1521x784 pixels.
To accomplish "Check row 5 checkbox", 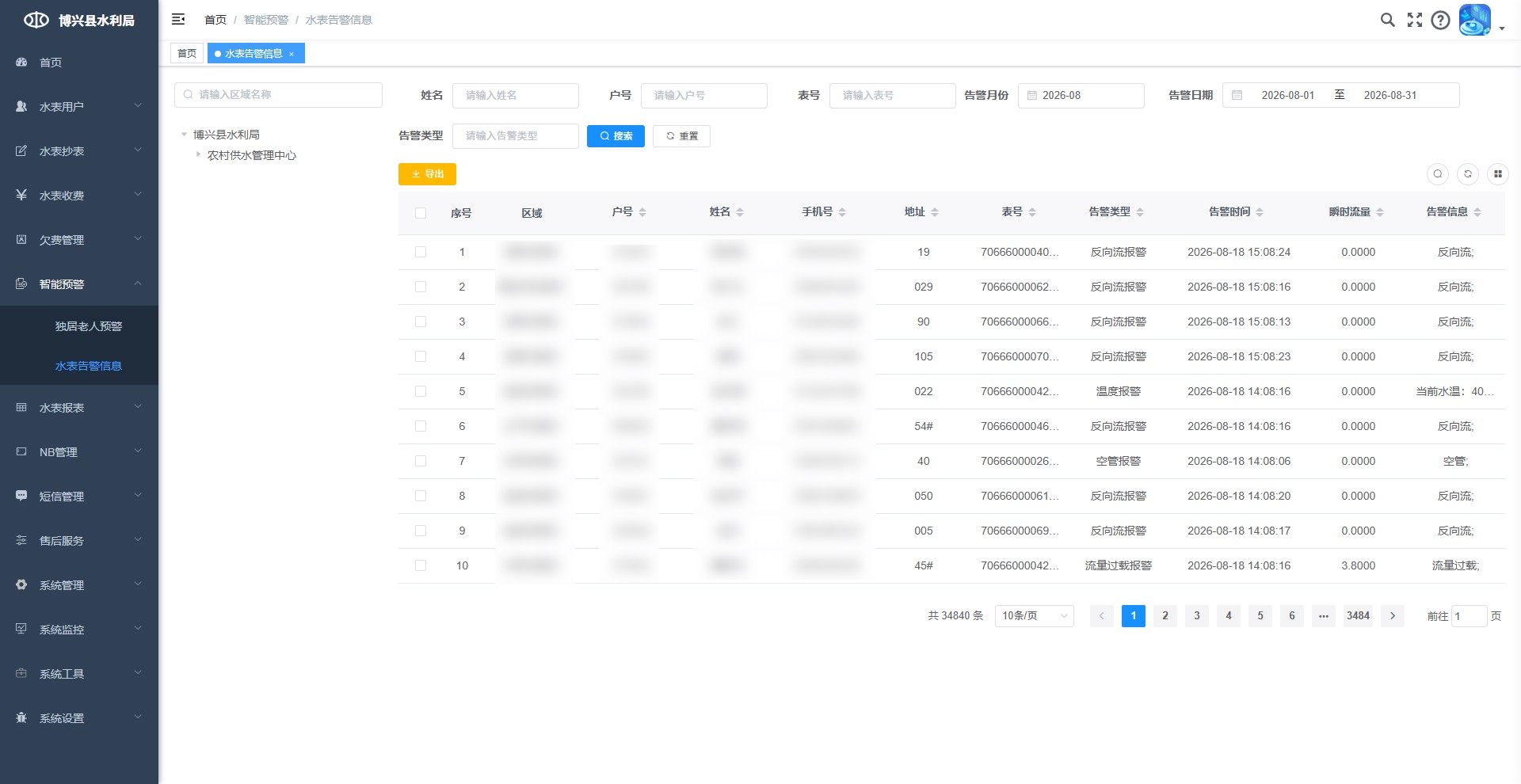I will point(421,391).
